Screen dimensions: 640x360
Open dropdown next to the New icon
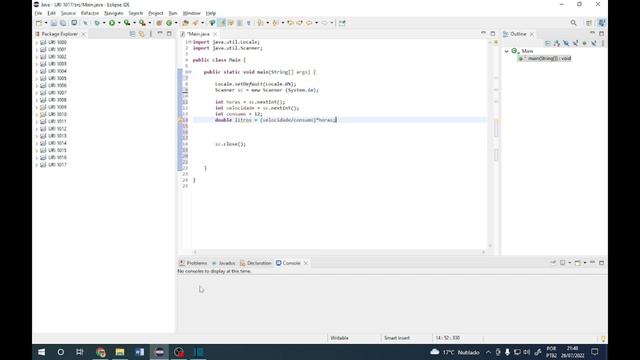[46, 23]
